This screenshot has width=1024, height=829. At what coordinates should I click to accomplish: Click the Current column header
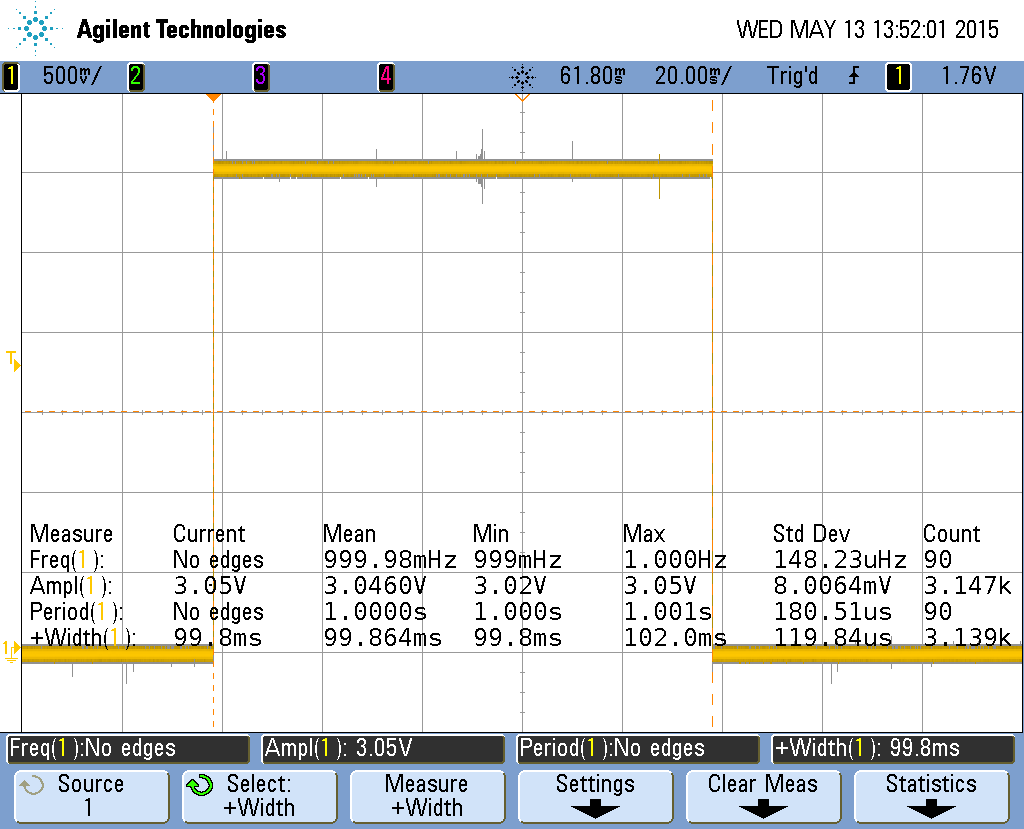coord(209,534)
